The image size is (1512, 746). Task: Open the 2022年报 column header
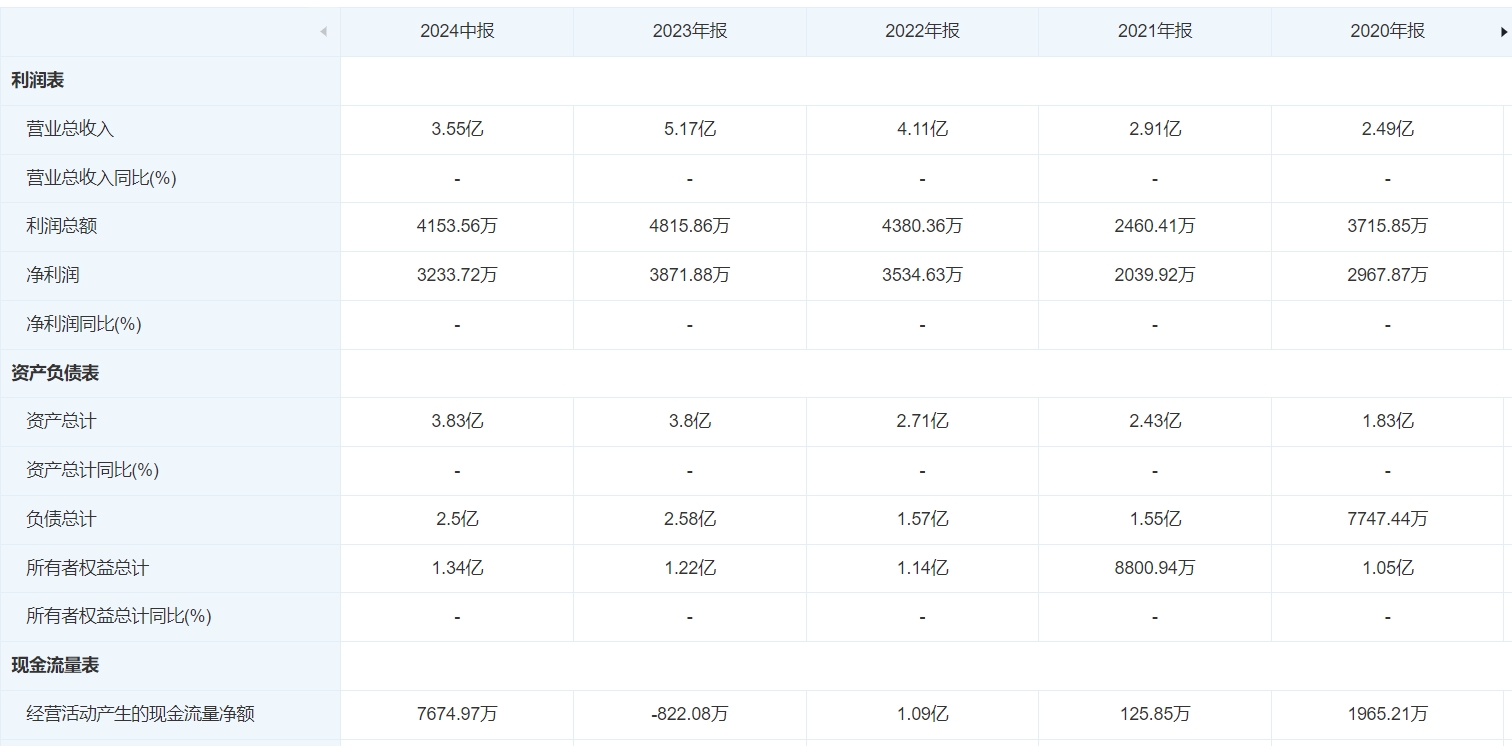tap(922, 31)
